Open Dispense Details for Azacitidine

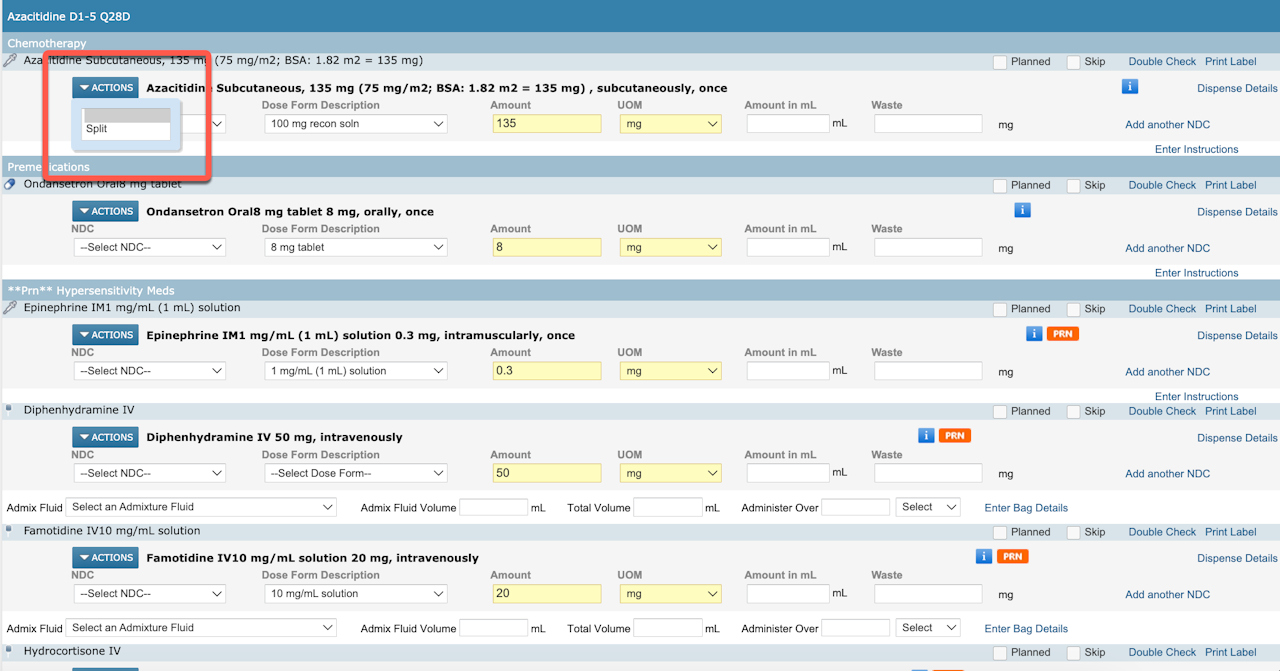click(1237, 88)
